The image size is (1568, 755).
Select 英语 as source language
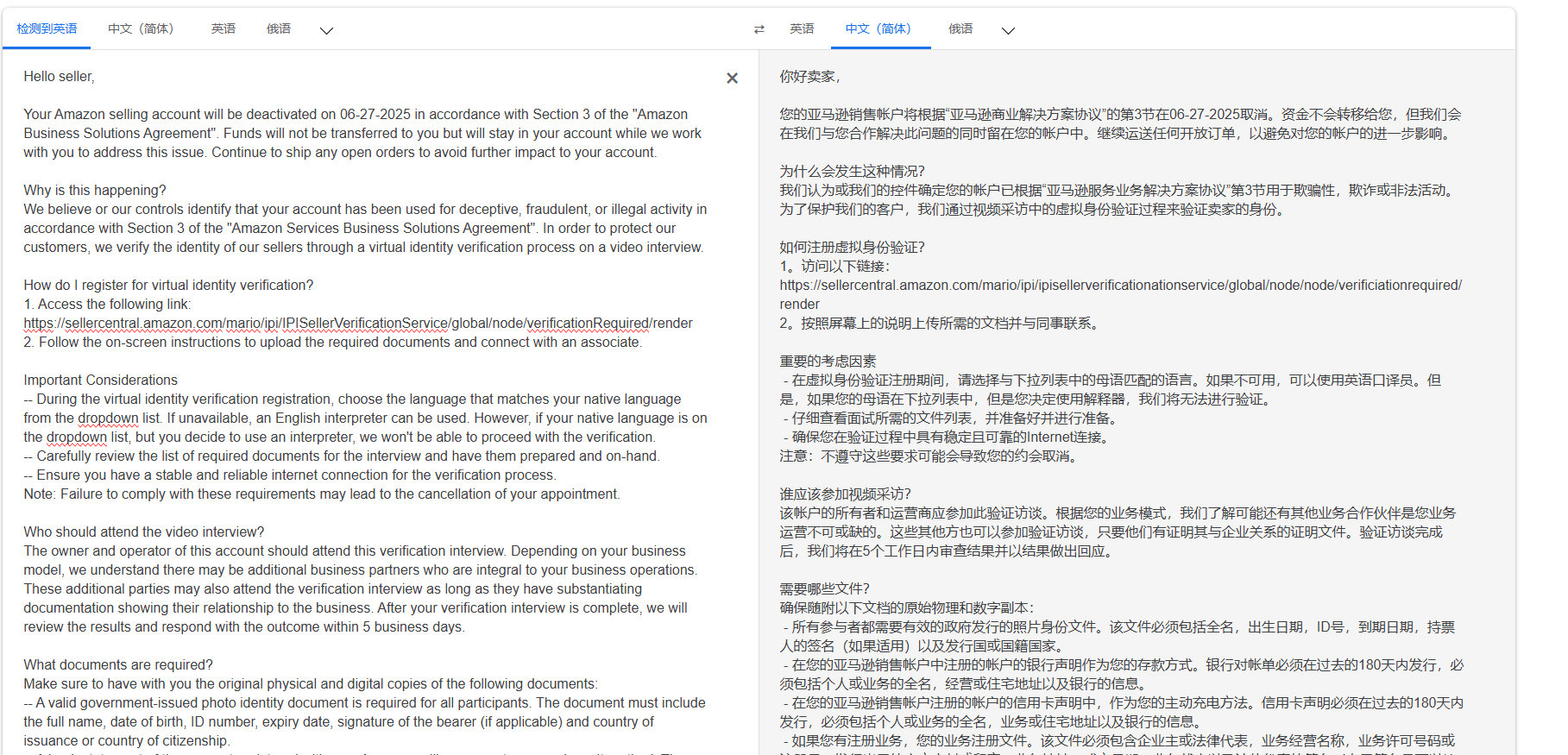point(224,28)
